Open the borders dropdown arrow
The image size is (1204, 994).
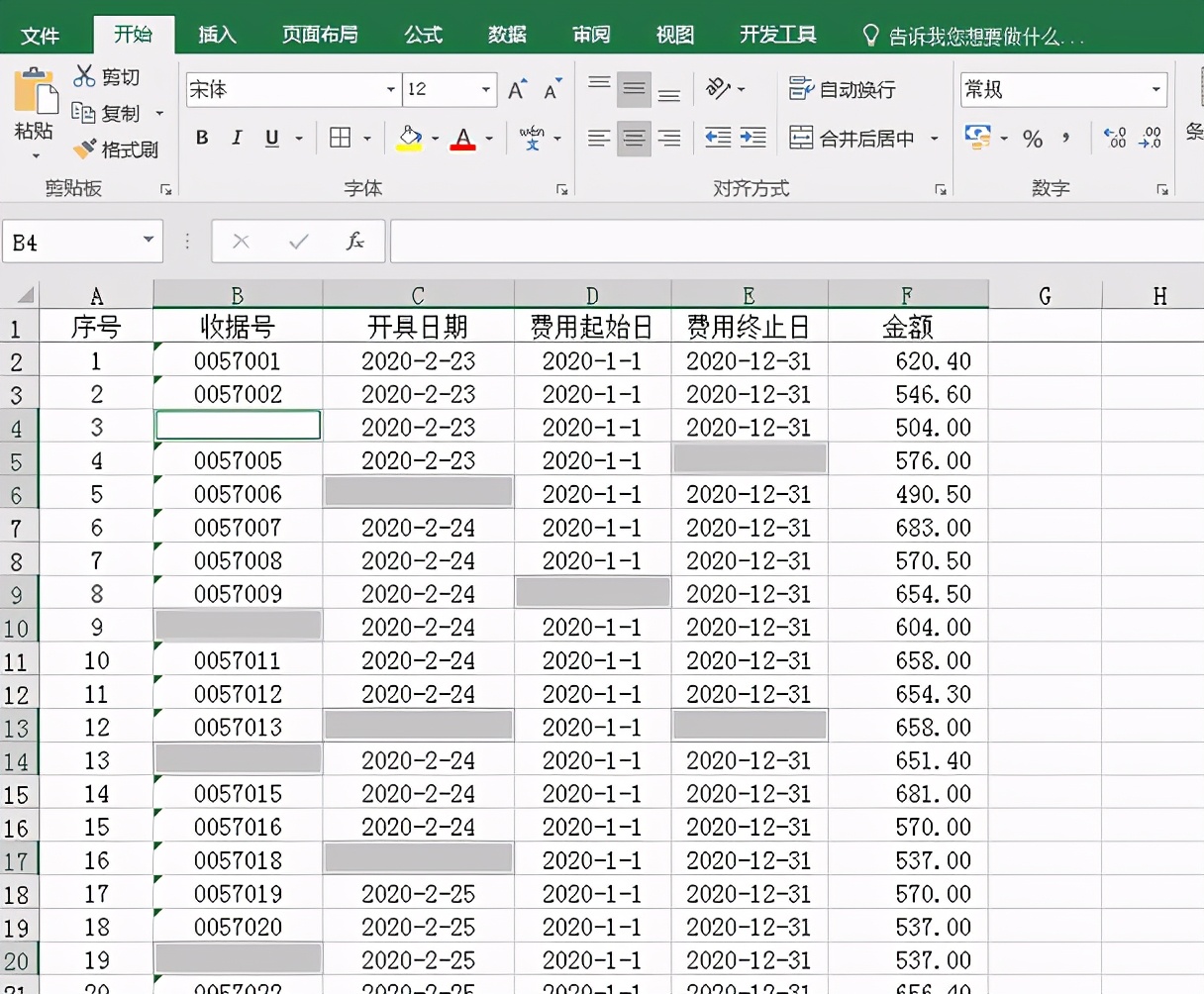[x=367, y=139]
